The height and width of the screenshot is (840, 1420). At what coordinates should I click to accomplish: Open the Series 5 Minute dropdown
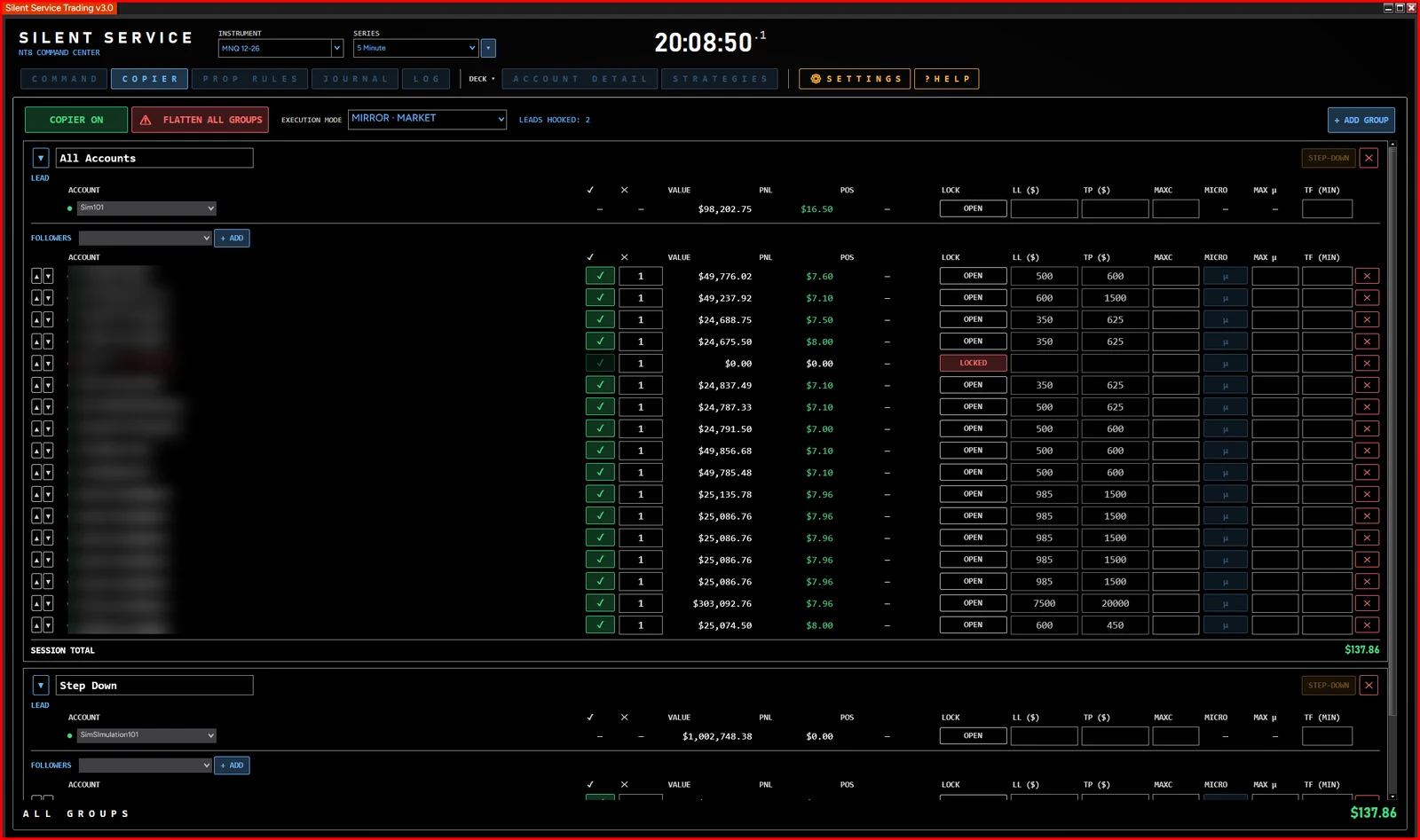415,48
